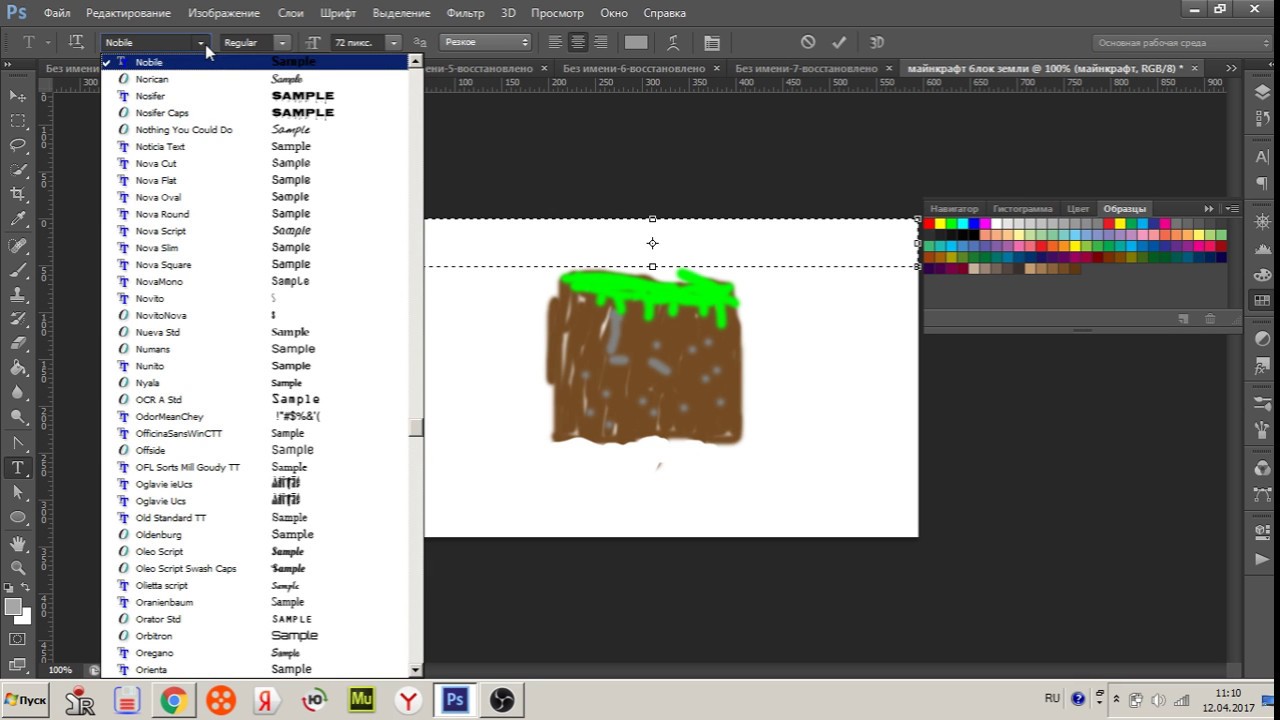
Task: Select the Ellipse shape tool
Action: click(18, 517)
